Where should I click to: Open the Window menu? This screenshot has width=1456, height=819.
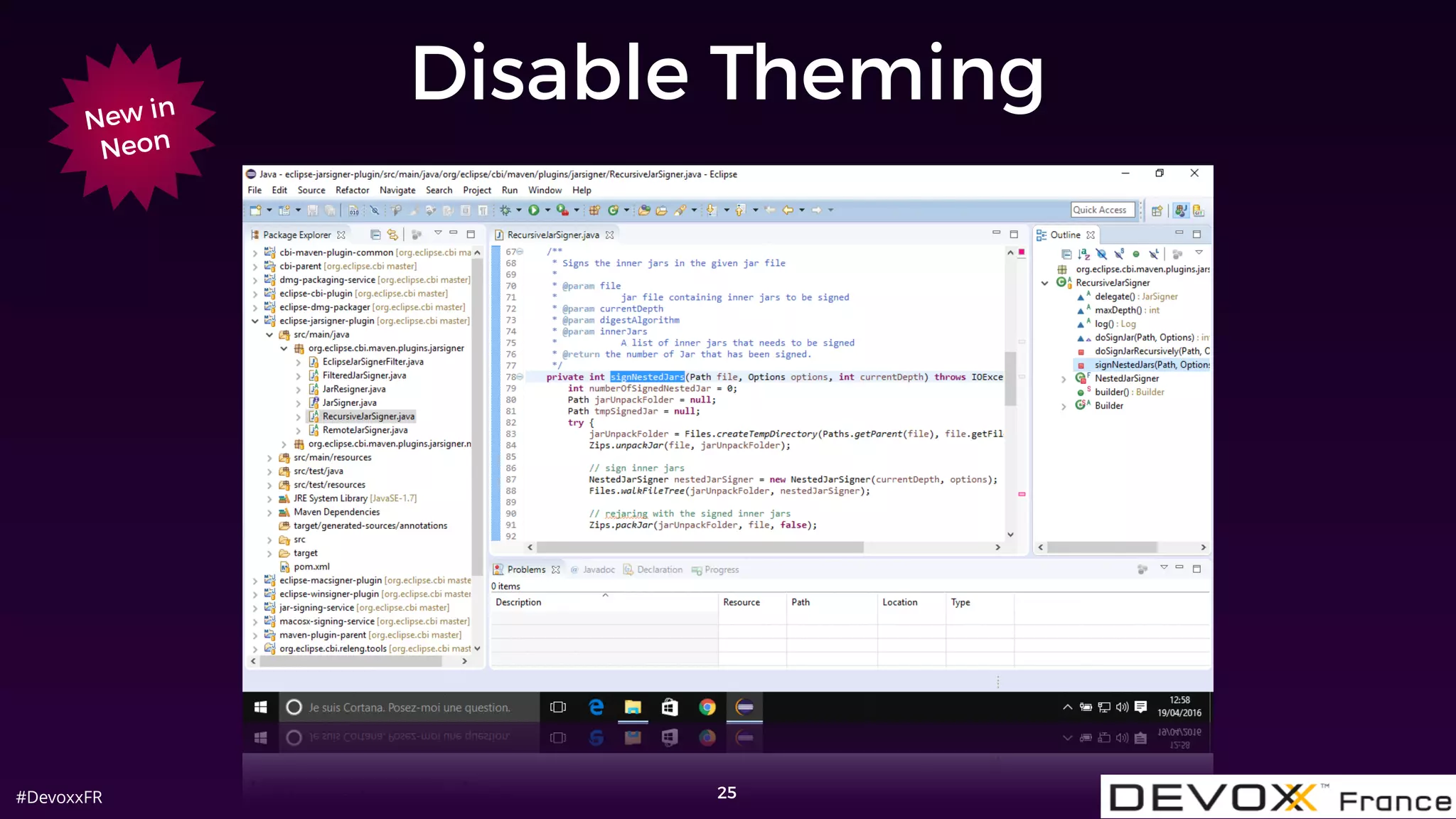pyautogui.click(x=545, y=191)
